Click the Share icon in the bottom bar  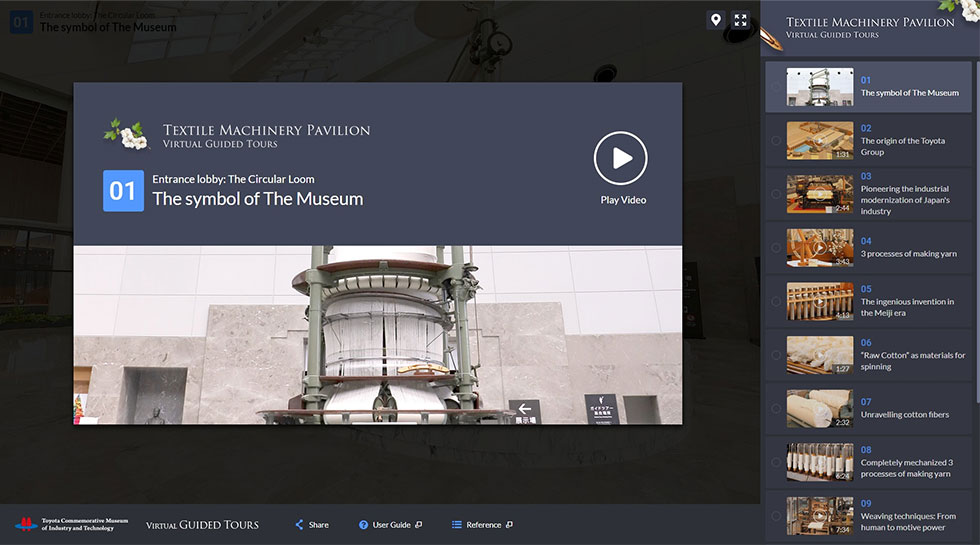pyautogui.click(x=299, y=525)
